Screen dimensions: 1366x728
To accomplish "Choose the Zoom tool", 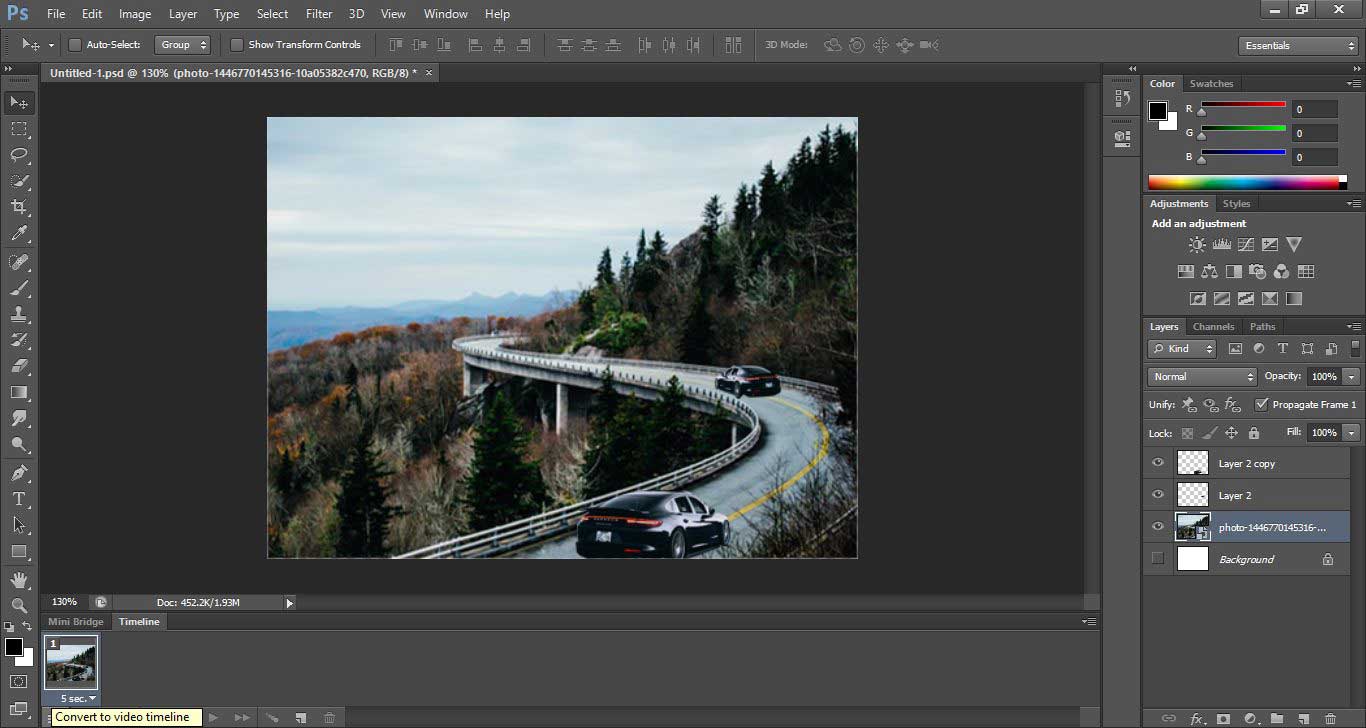I will click(19, 605).
